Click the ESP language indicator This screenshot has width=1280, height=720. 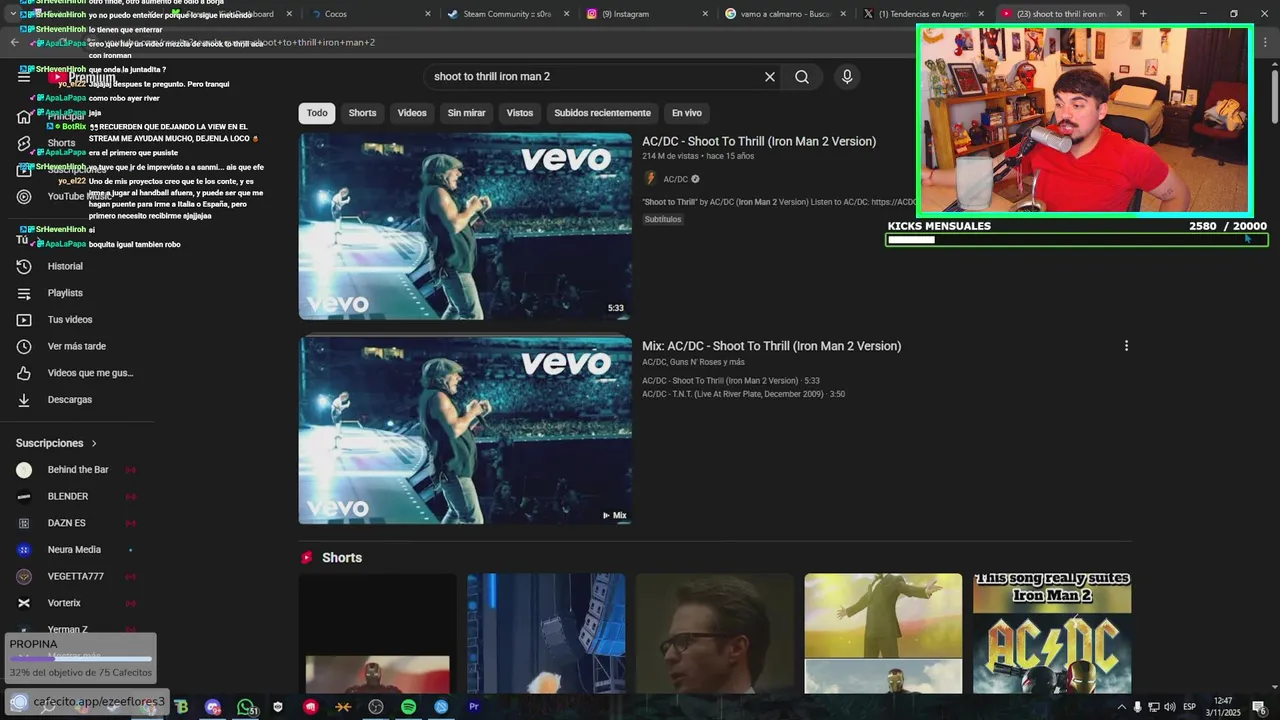pyautogui.click(x=1189, y=707)
